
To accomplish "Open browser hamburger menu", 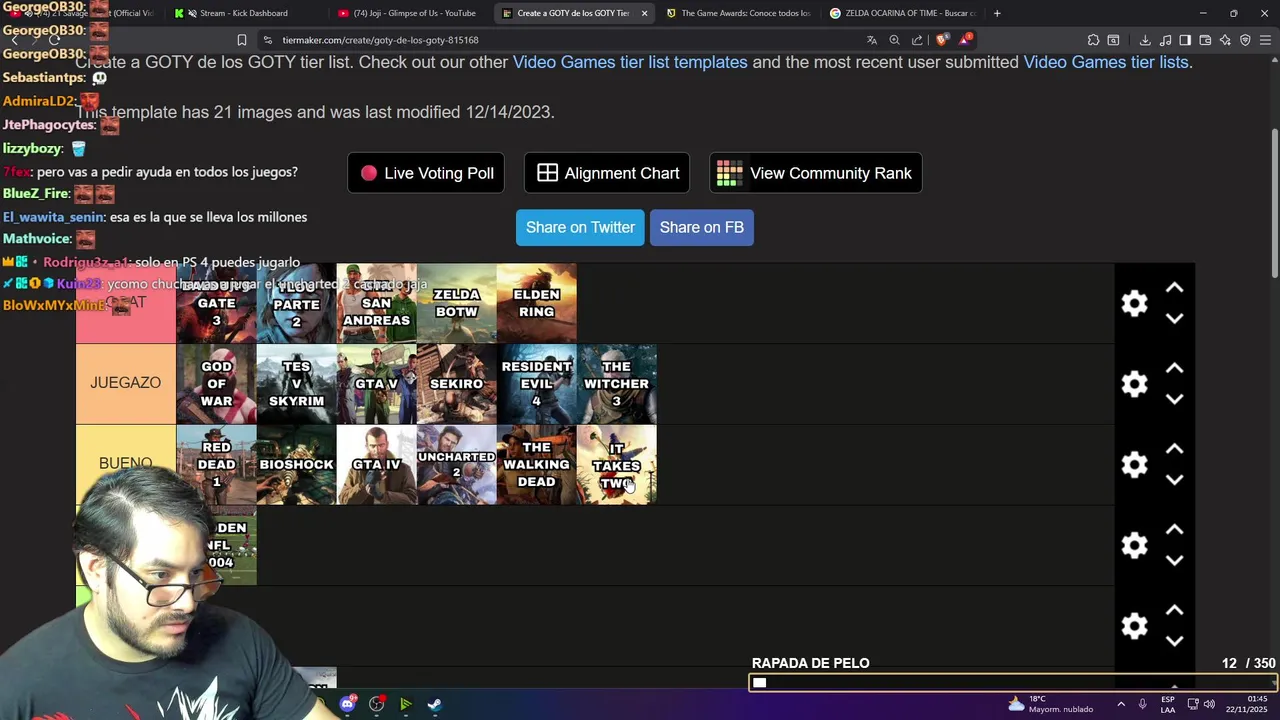I will 1265,40.
